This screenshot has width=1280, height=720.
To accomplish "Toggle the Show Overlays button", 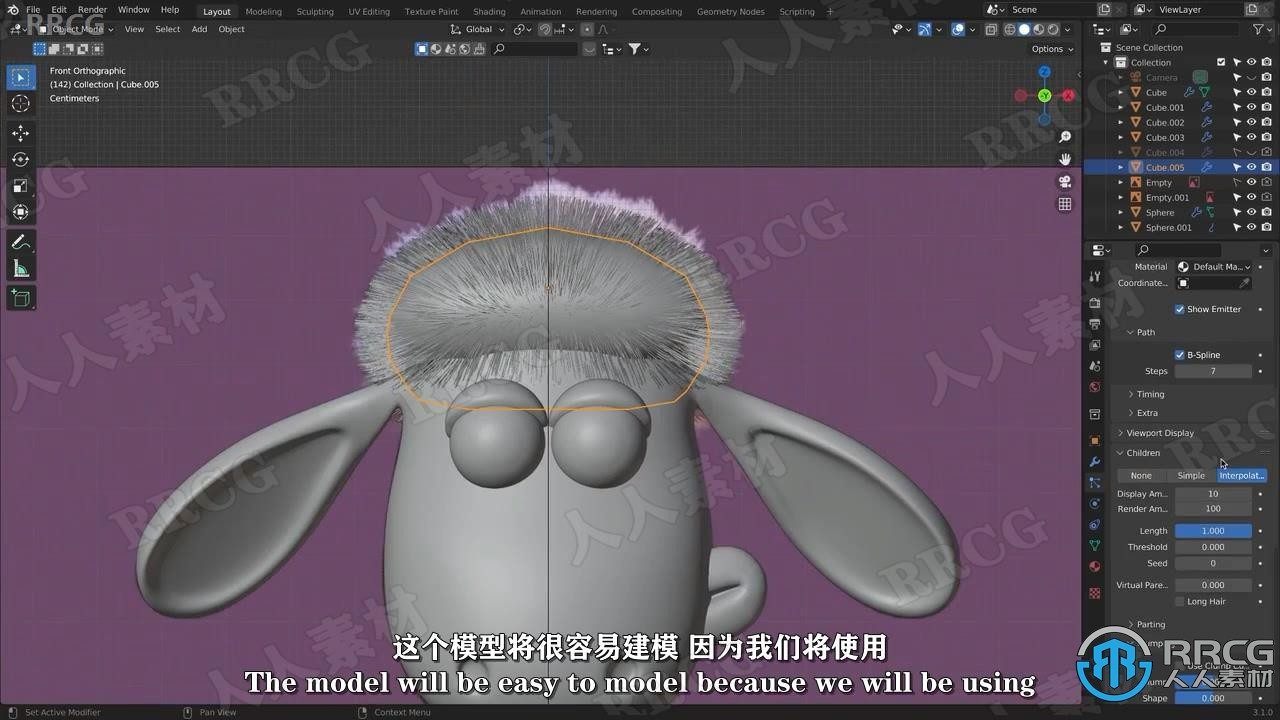I will [958, 29].
